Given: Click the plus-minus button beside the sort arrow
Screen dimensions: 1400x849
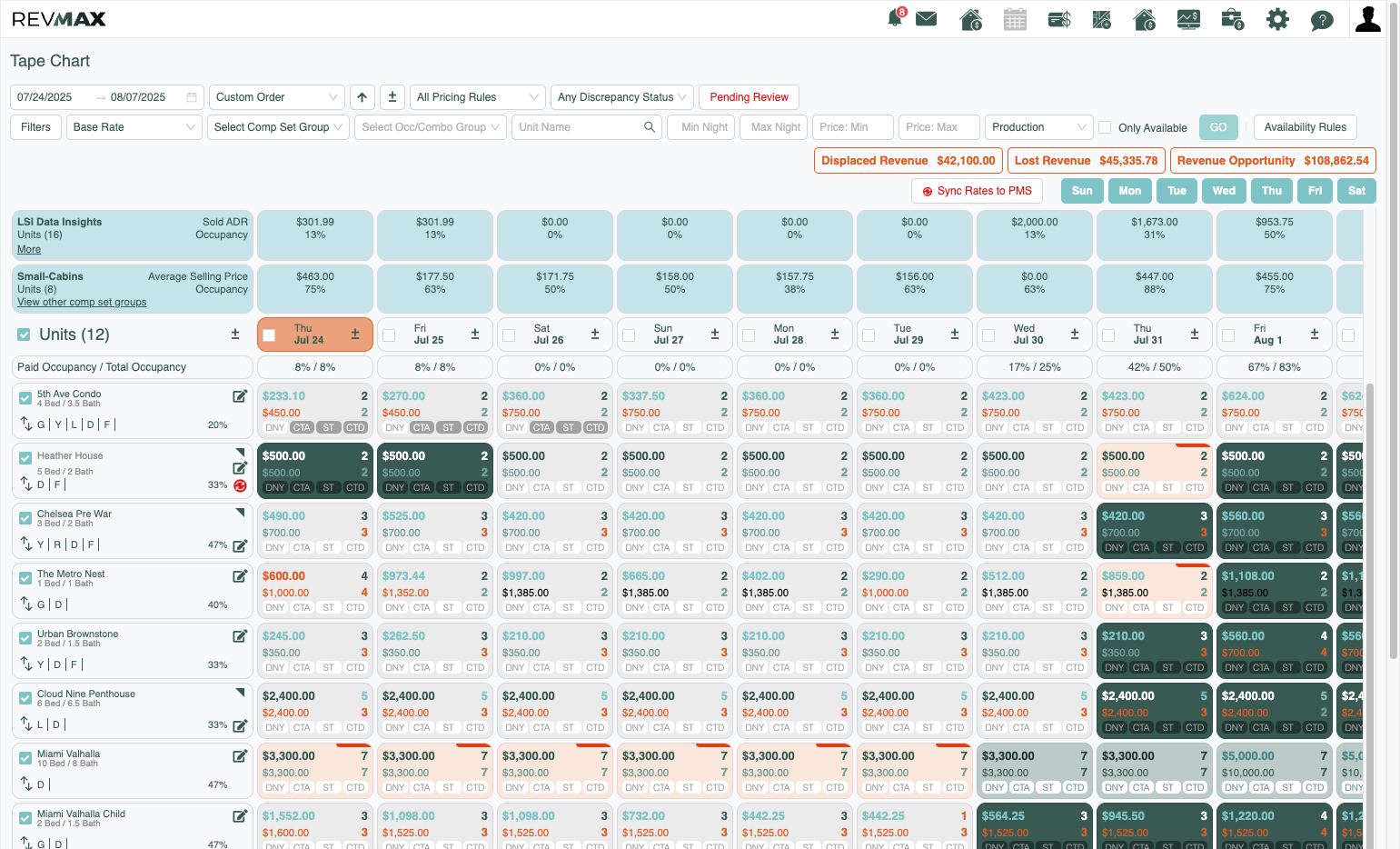Looking at the screenshot, I should [392, 97].
